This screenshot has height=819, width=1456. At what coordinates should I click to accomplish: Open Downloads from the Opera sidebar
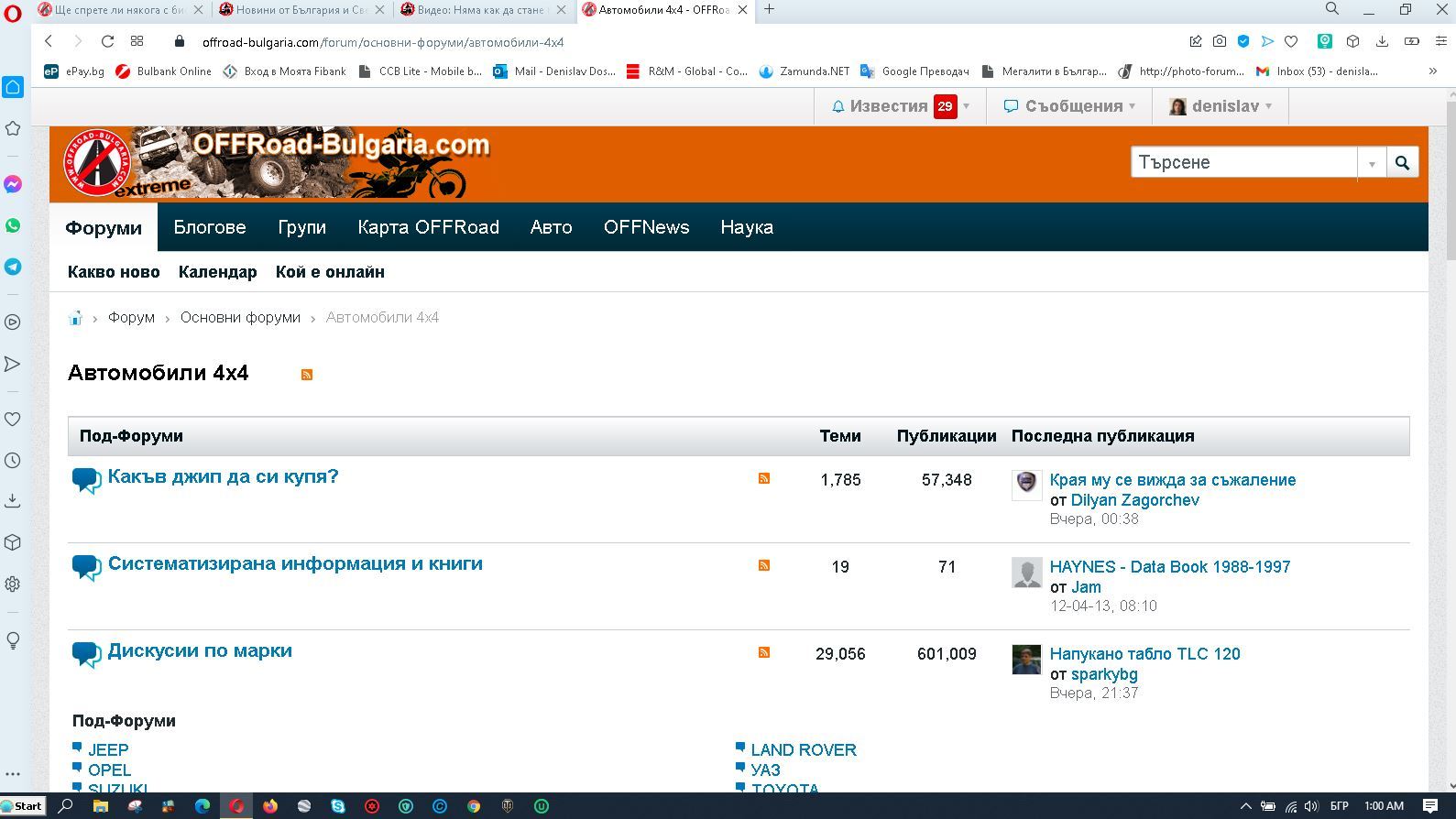(13, 501)
